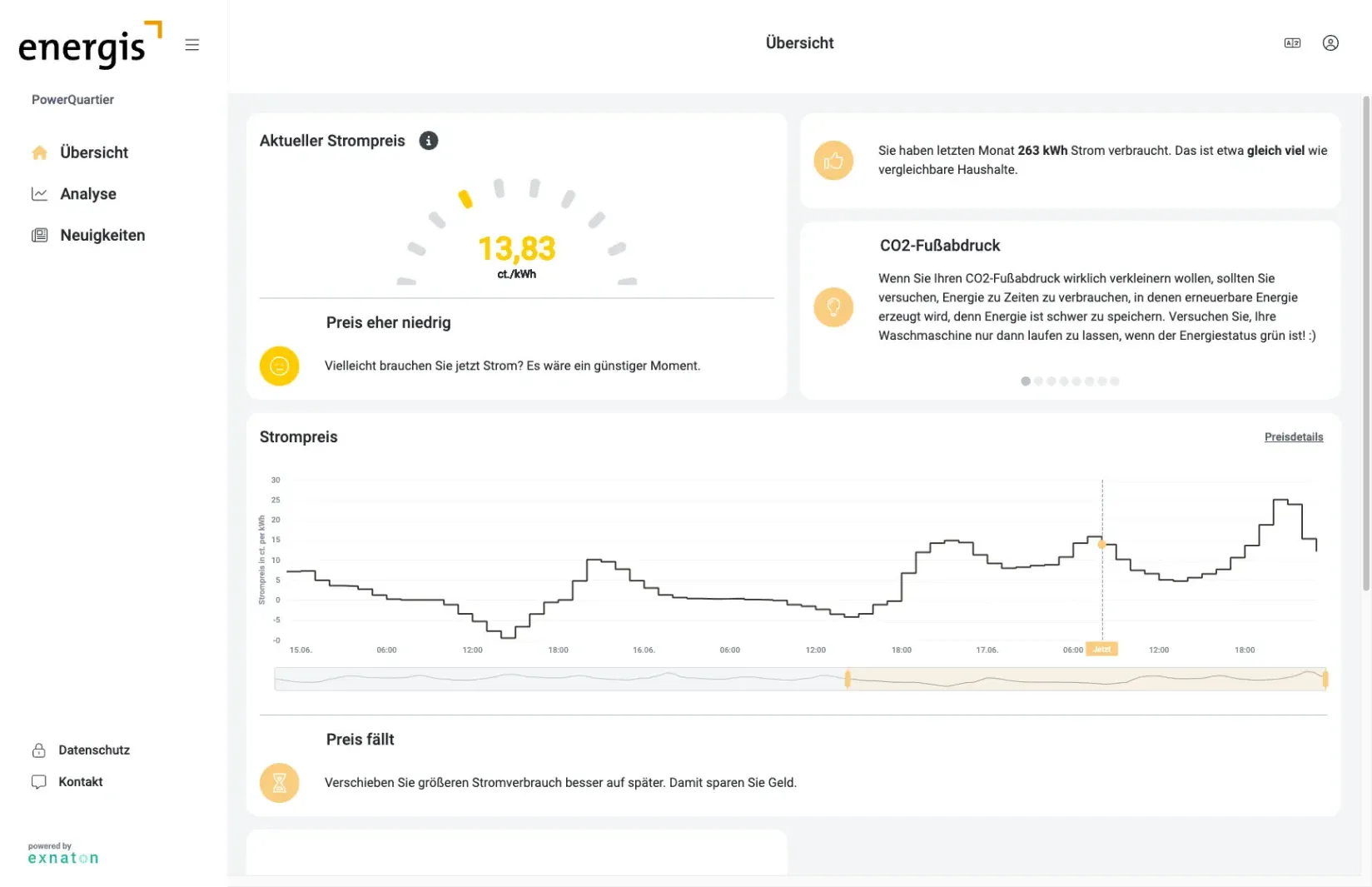The width and height of the screenshot is (1372, 887).
Task: Open Datenschutz from the sidebar
Action: pos(94,750)
